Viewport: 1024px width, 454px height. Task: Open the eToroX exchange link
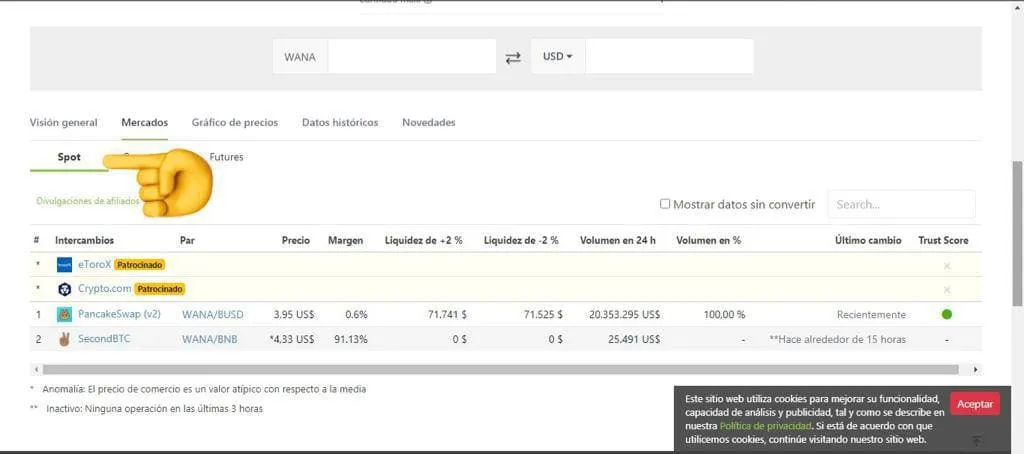click(x=95, y=265)
